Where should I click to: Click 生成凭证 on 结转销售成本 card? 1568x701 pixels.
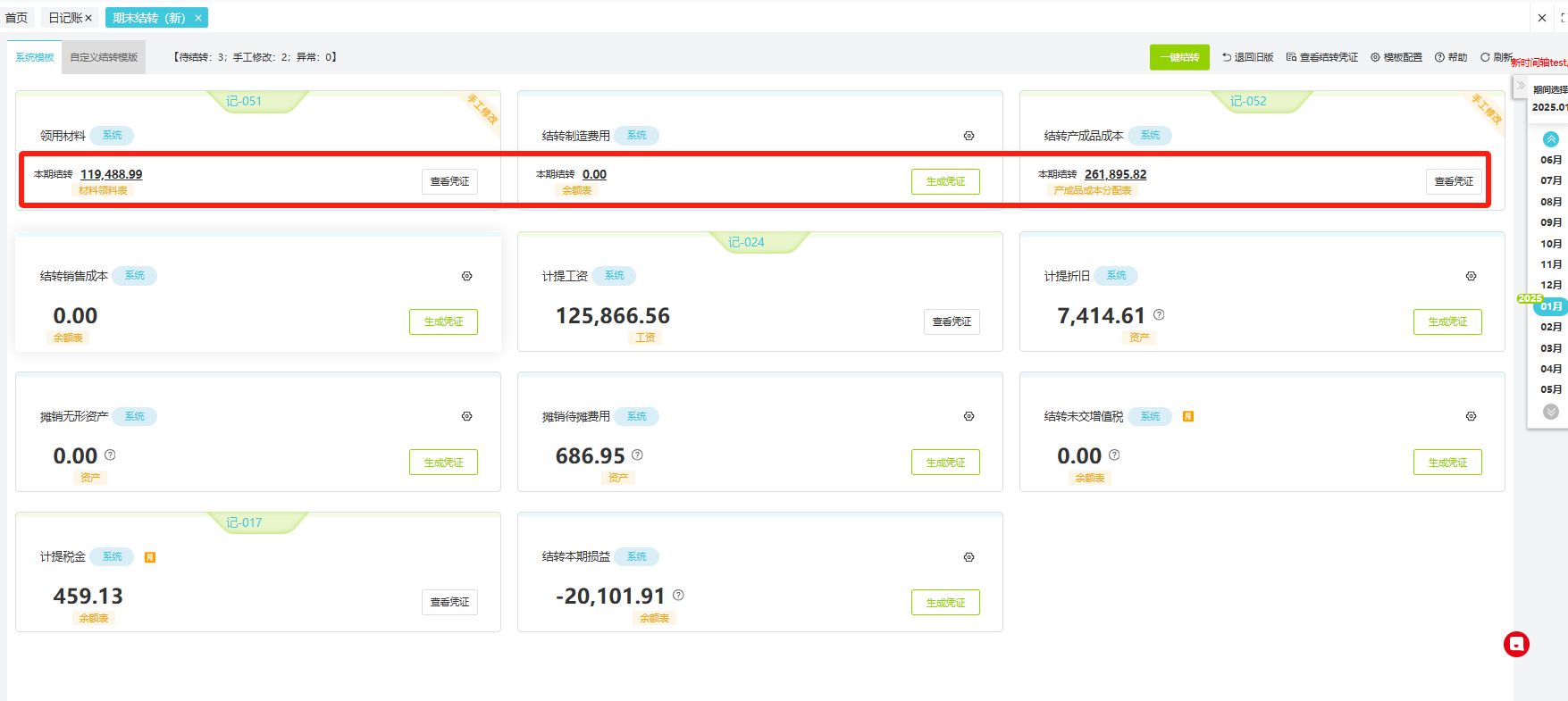click(443, 321)
